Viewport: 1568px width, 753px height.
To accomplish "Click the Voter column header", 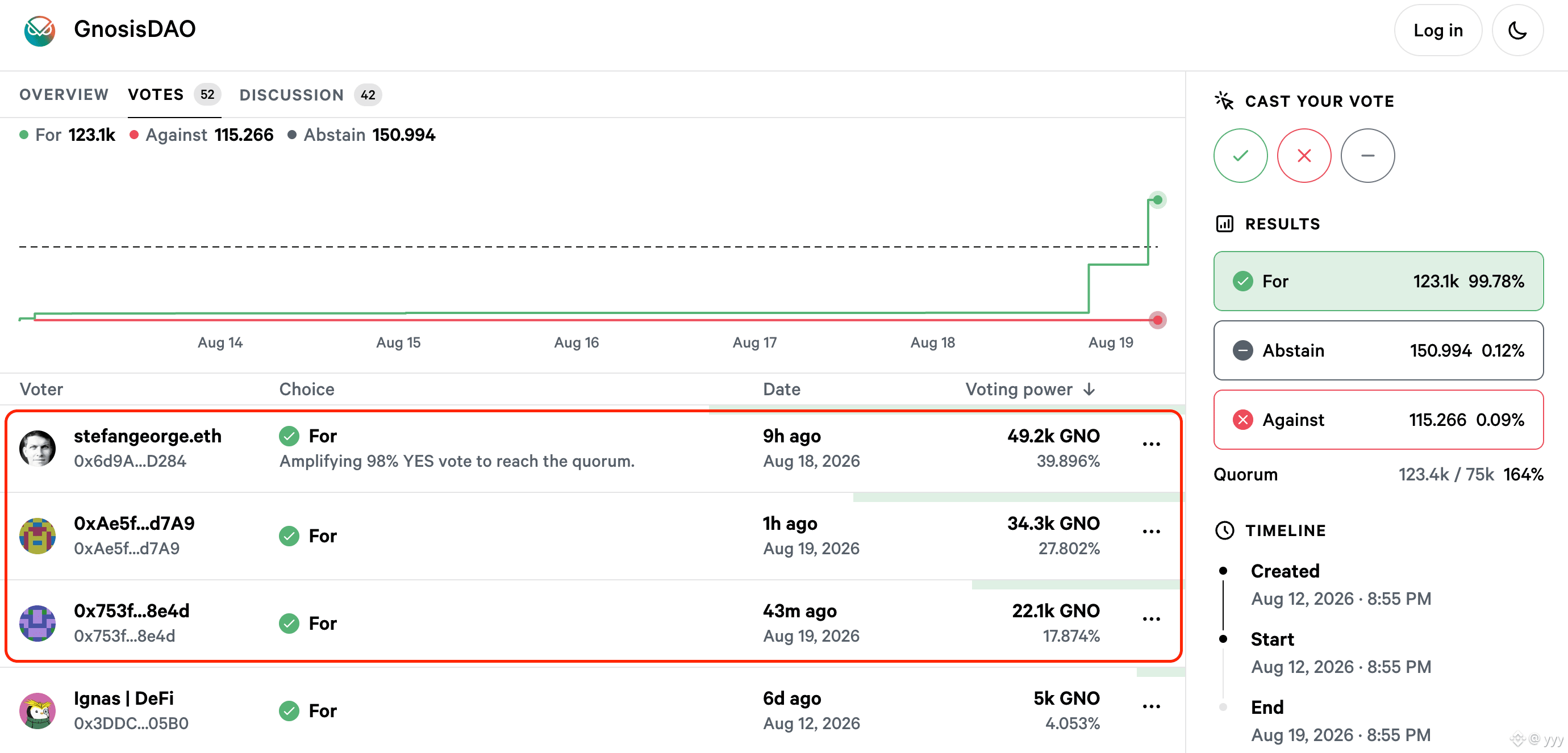I will 41,389.
